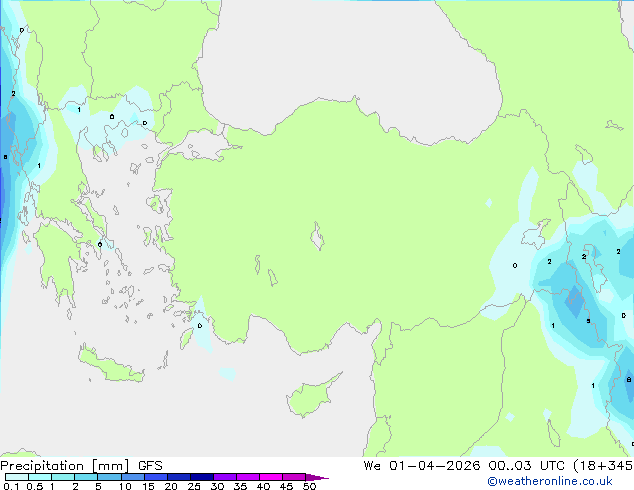634x490 pixels.
Task: Pick the 30–35 mm purple legend swatch
Action: (x=224, y=477)
